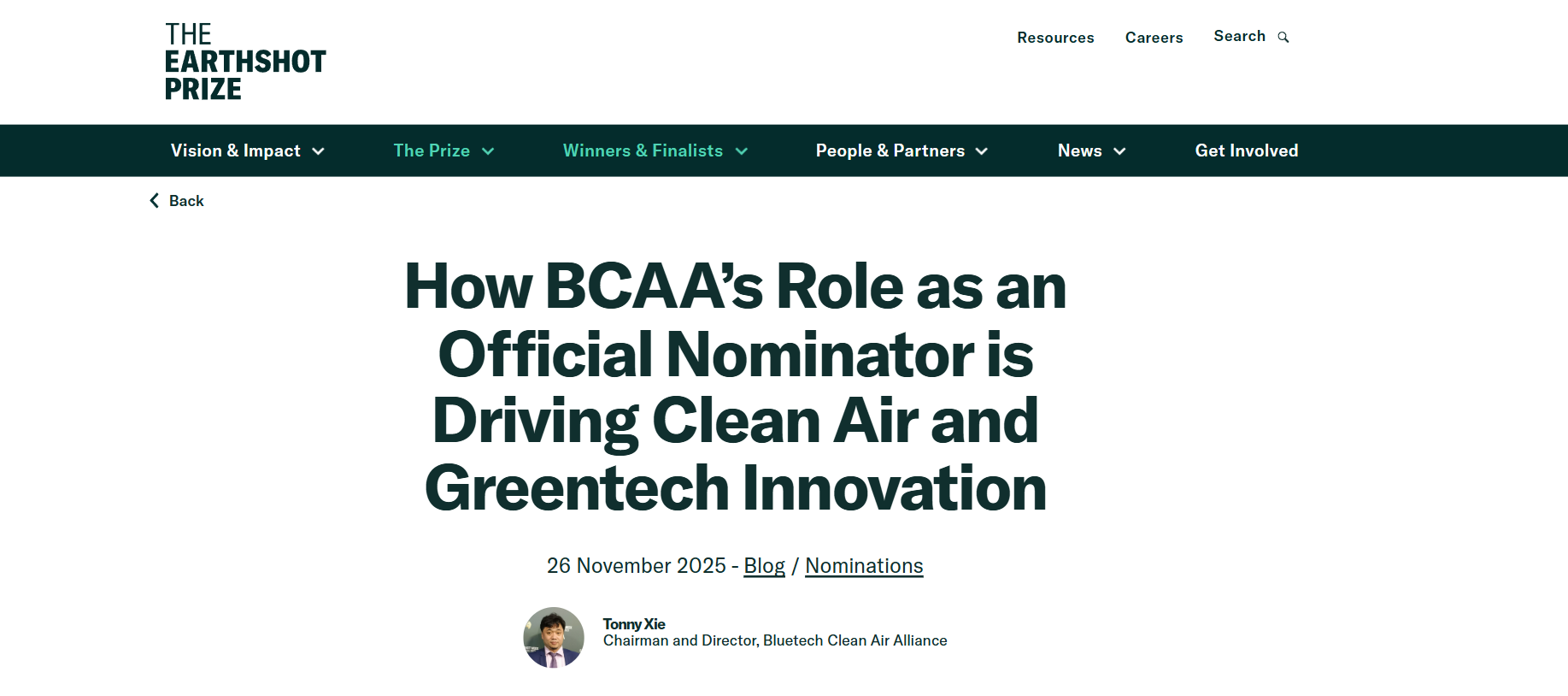Expand Winners & Finalists dropdown chevron

point(742,151)
